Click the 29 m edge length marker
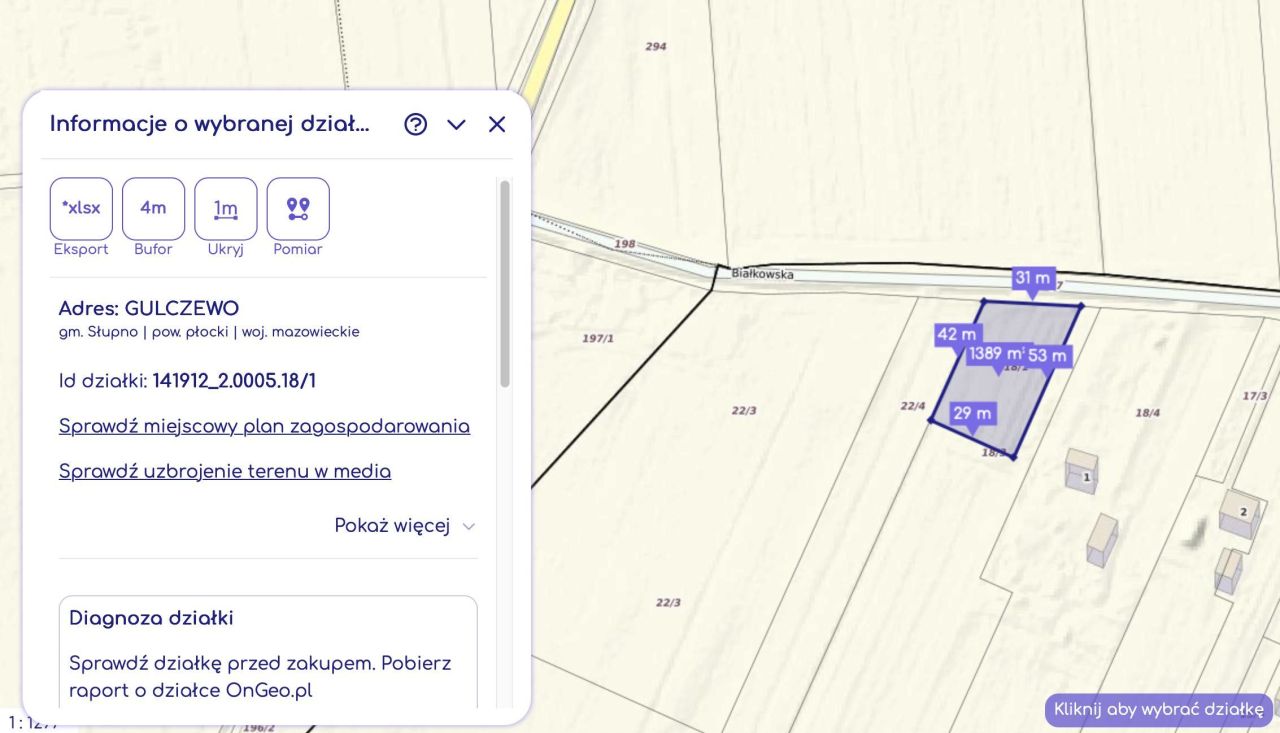This screenshot has width=1280, height=733. click(x=972, y=414)
